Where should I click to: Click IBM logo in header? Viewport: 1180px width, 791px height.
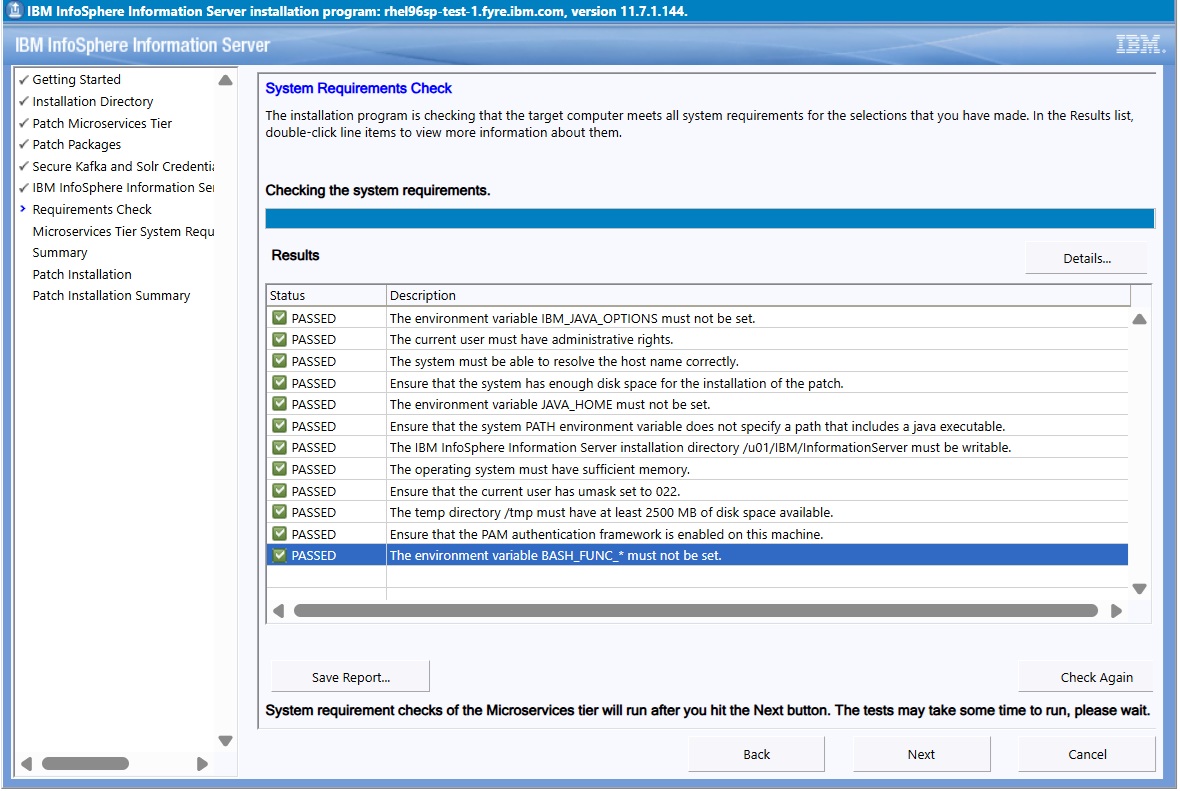click(1139, 44)
